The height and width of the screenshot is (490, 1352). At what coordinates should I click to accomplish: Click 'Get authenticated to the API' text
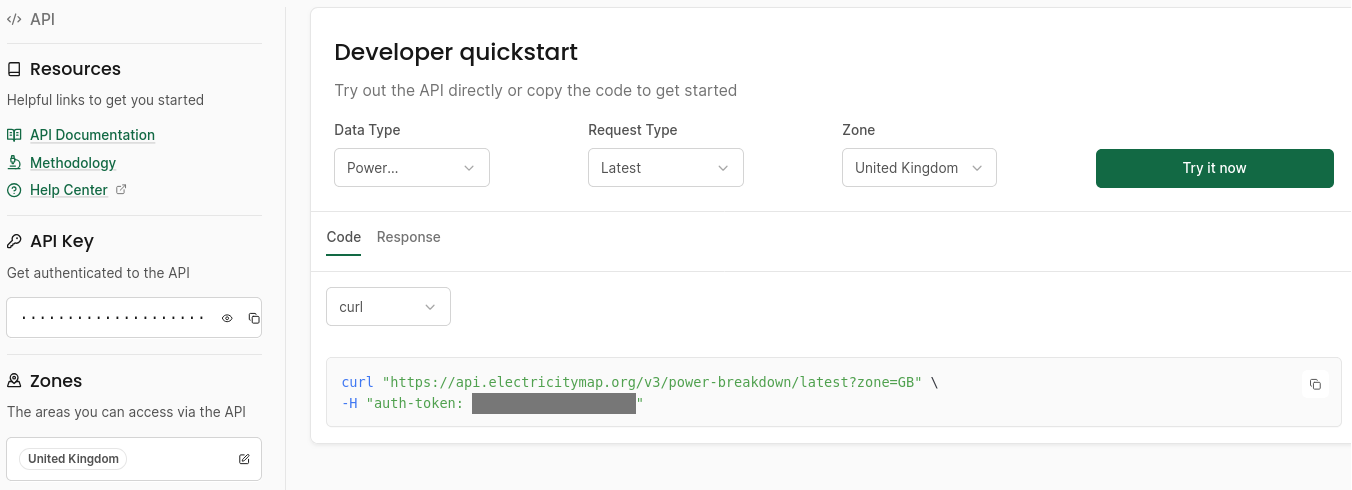click(x=98, y=273)
